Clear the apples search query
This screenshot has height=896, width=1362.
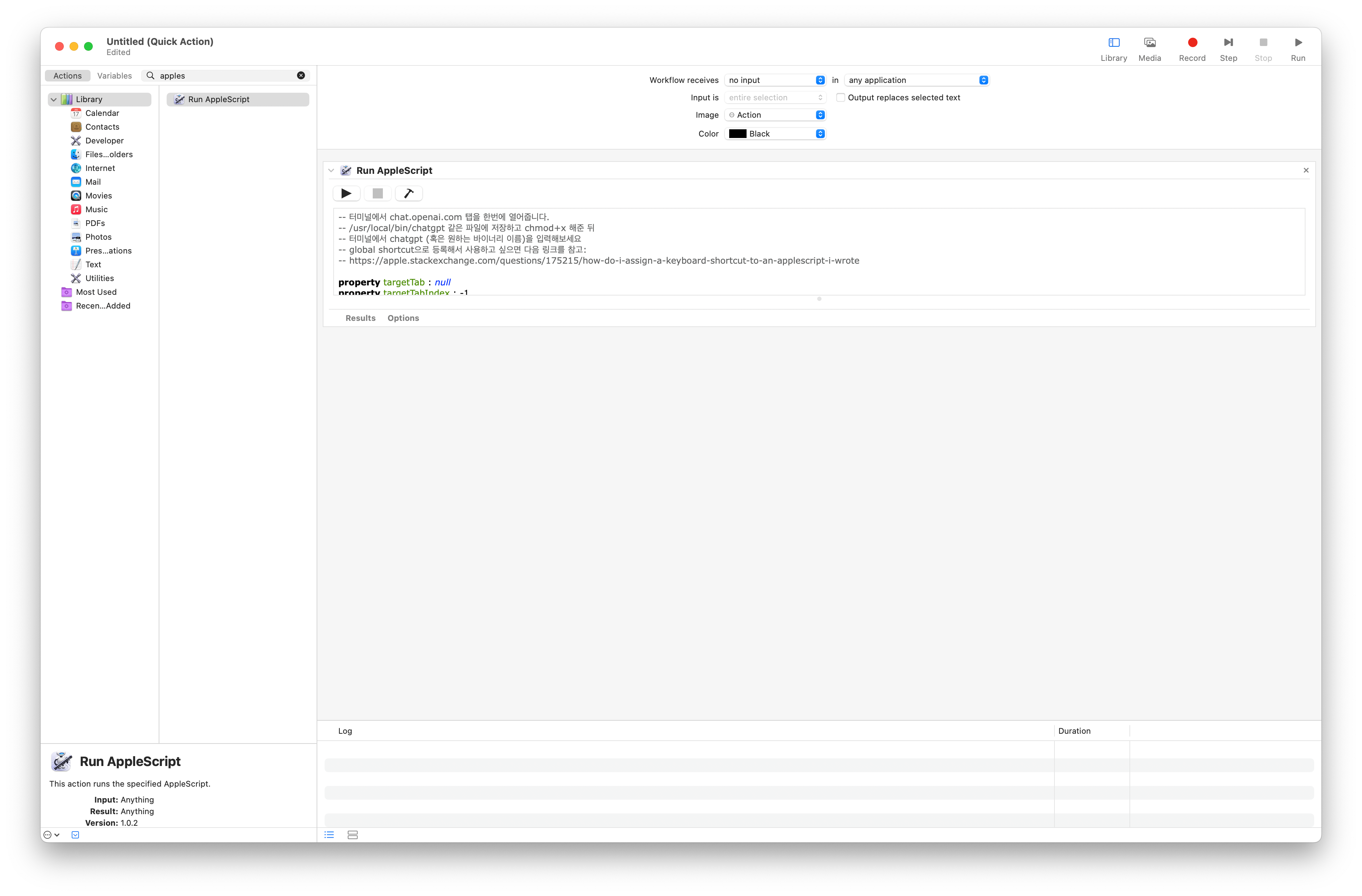click(301, 76)
